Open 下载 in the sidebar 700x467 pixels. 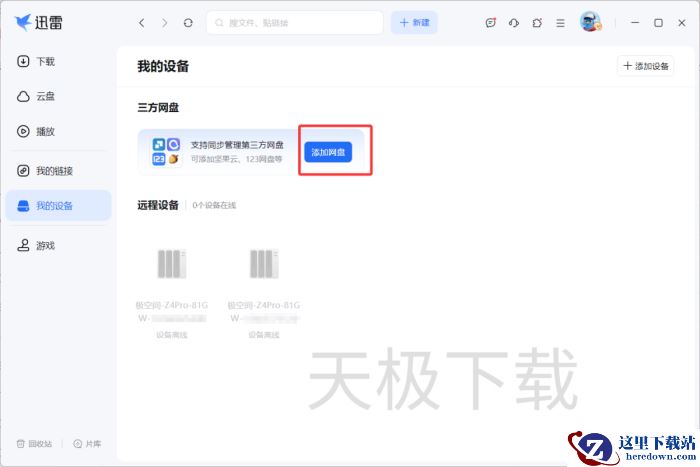(58, 61)
